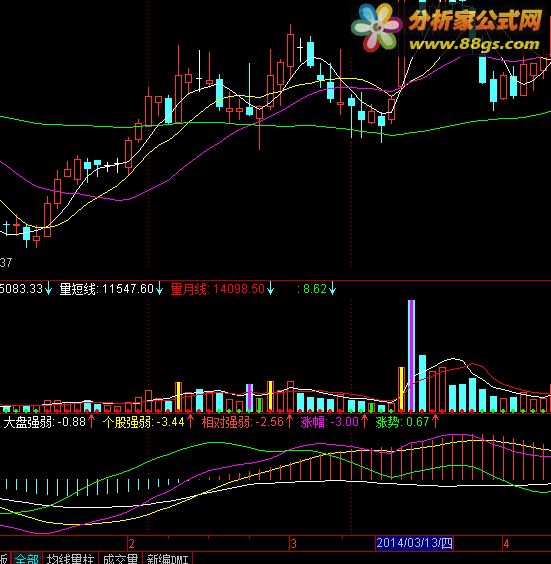
Task: Switch to the 新编DMI tab
Action: click(x=168, y=559)
